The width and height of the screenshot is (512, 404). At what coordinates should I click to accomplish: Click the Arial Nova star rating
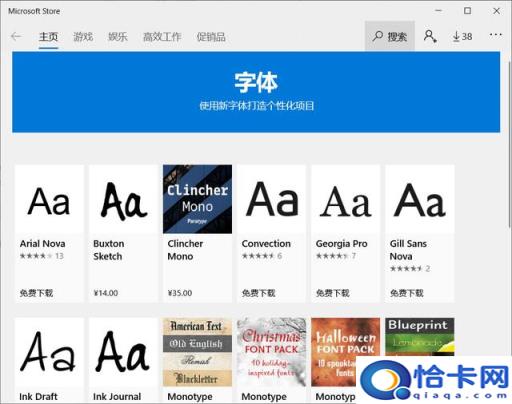[36, 256]
